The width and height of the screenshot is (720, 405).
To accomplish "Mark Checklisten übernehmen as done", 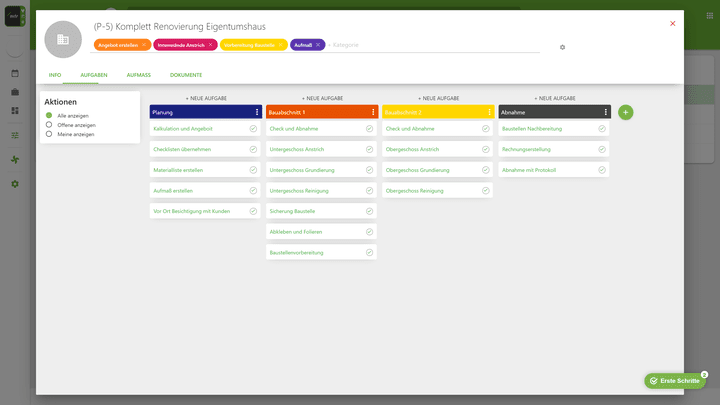I will coord(253,149).
